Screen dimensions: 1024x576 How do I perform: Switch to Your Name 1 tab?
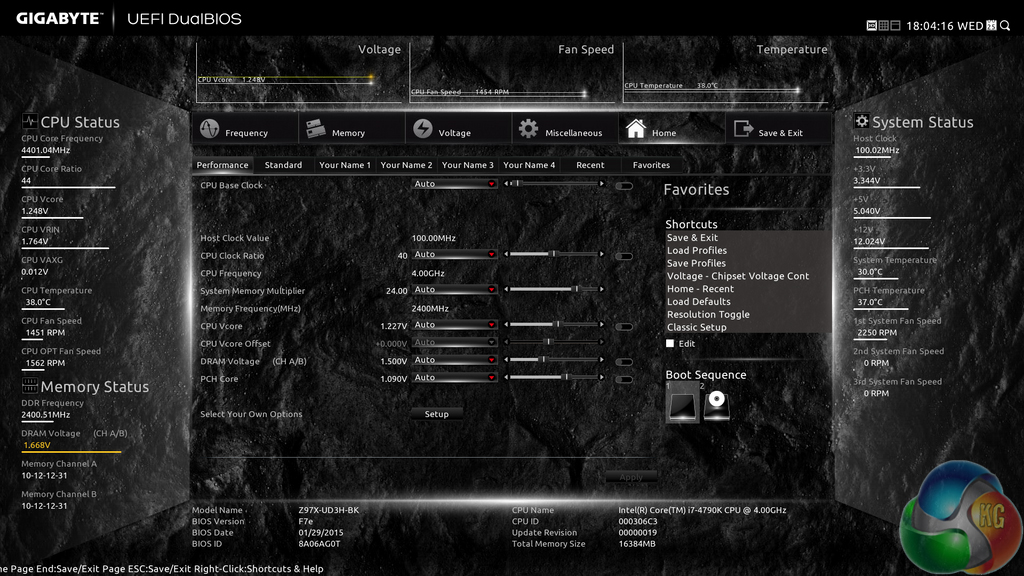pos(345,165)
